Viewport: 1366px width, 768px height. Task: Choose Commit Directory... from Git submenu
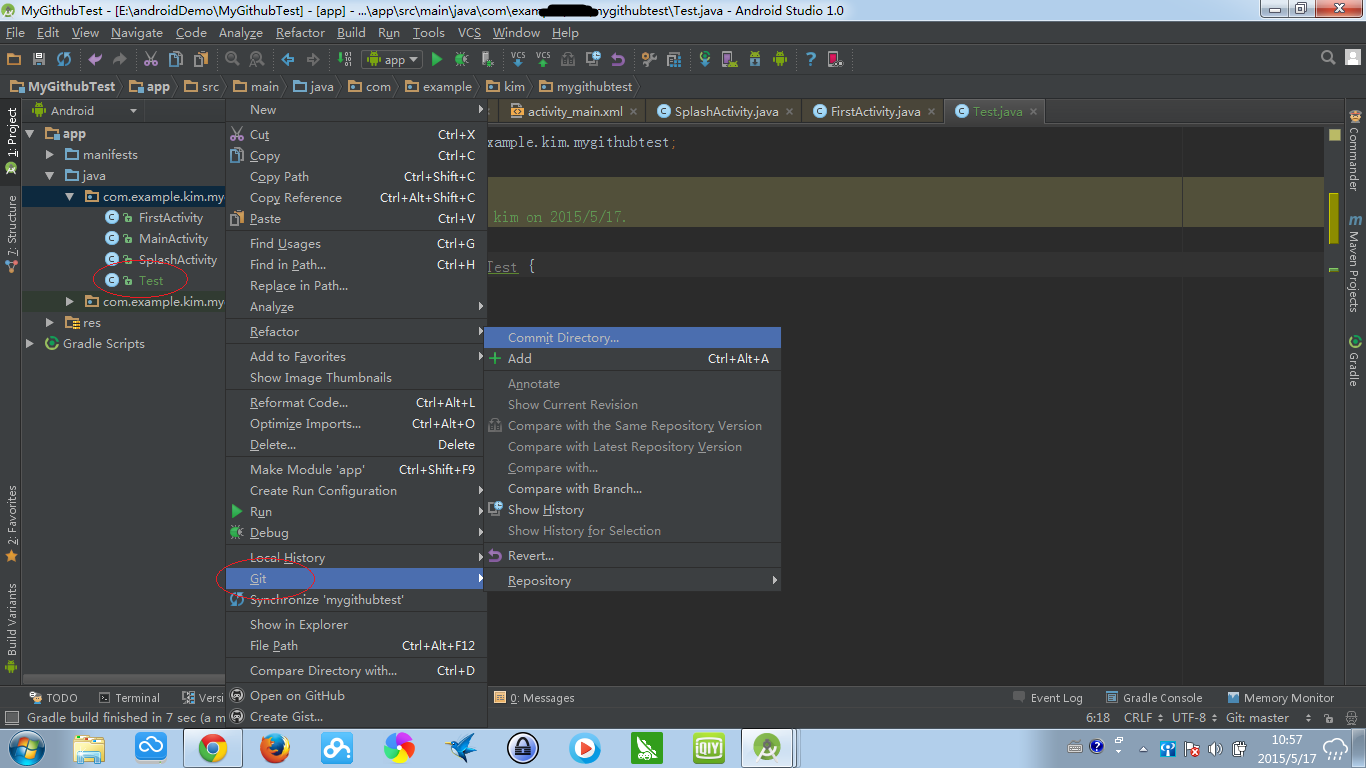tap(632, 338)
